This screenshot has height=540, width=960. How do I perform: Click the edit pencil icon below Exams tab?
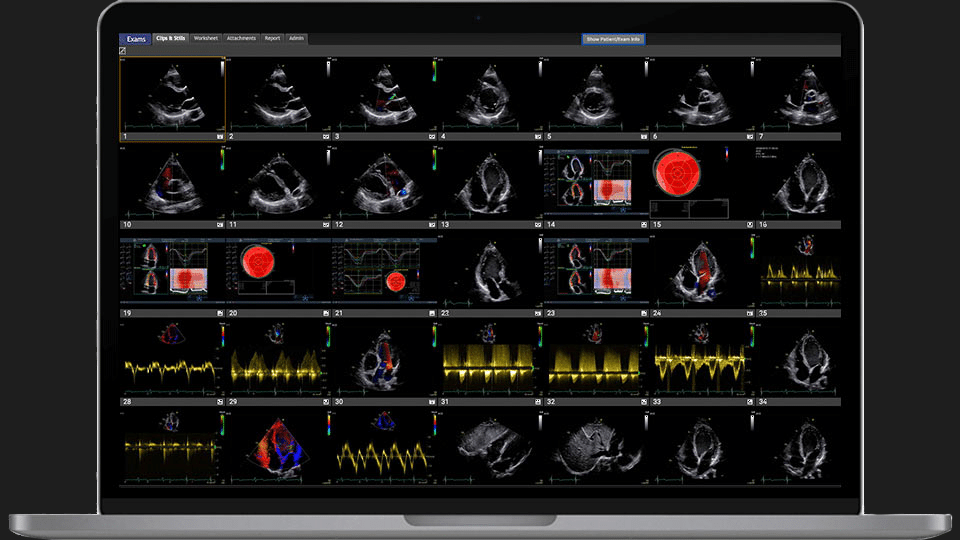pos(122,51)
